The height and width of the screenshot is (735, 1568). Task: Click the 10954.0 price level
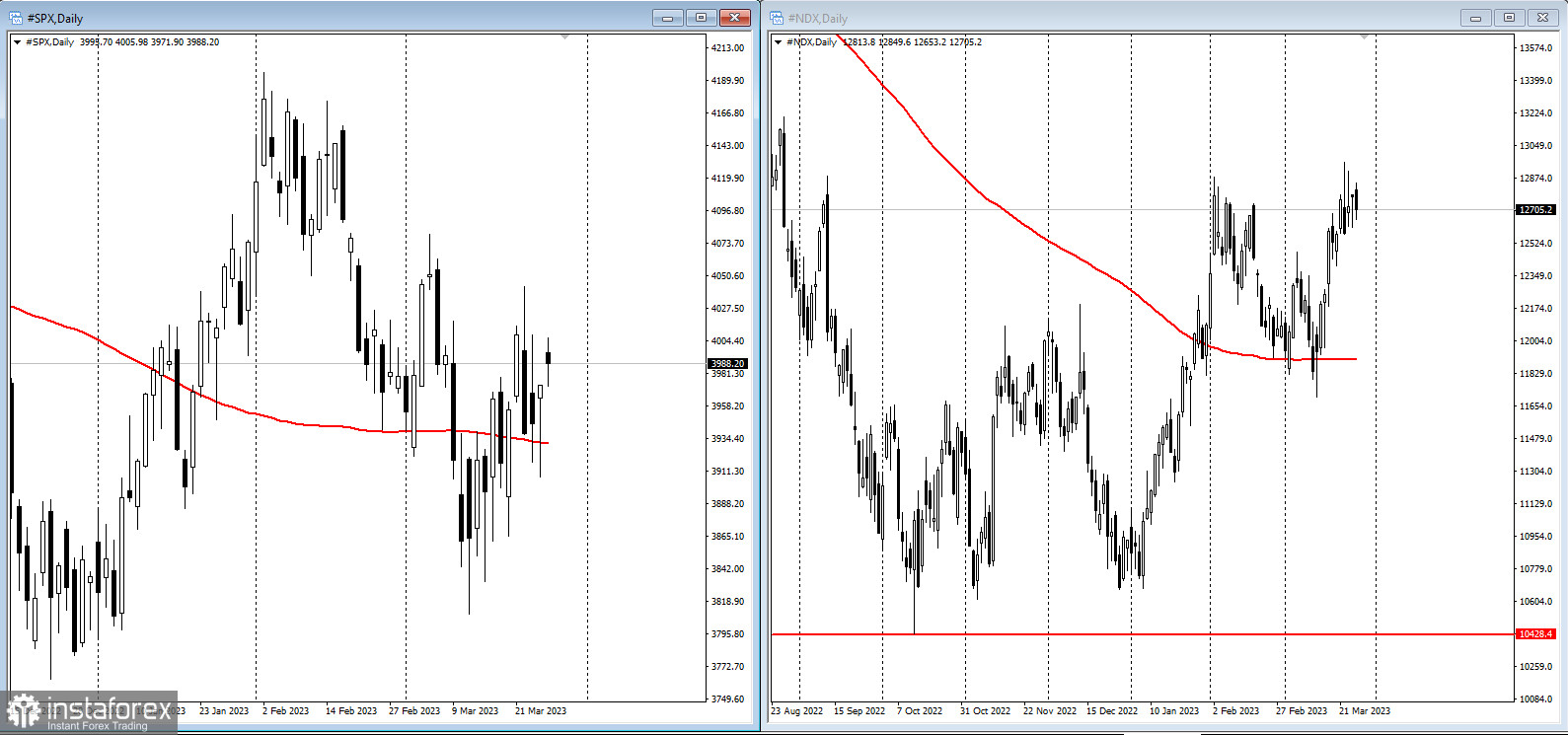click(x=1536, y=537)
